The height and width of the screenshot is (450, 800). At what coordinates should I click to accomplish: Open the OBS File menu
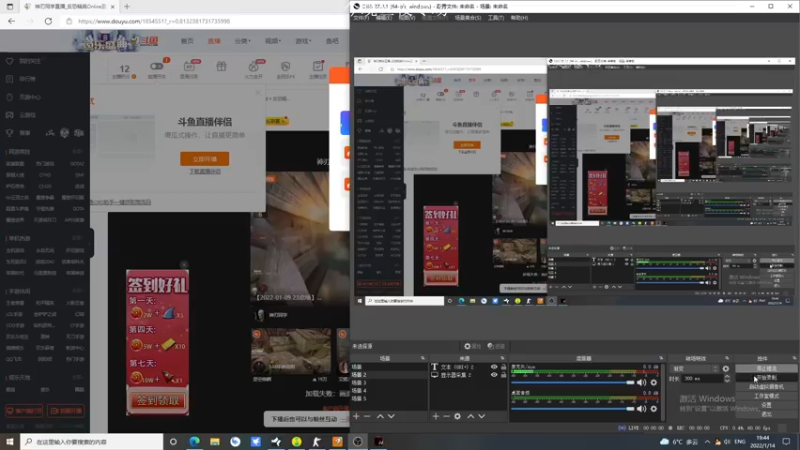click(x=361, y=18)
